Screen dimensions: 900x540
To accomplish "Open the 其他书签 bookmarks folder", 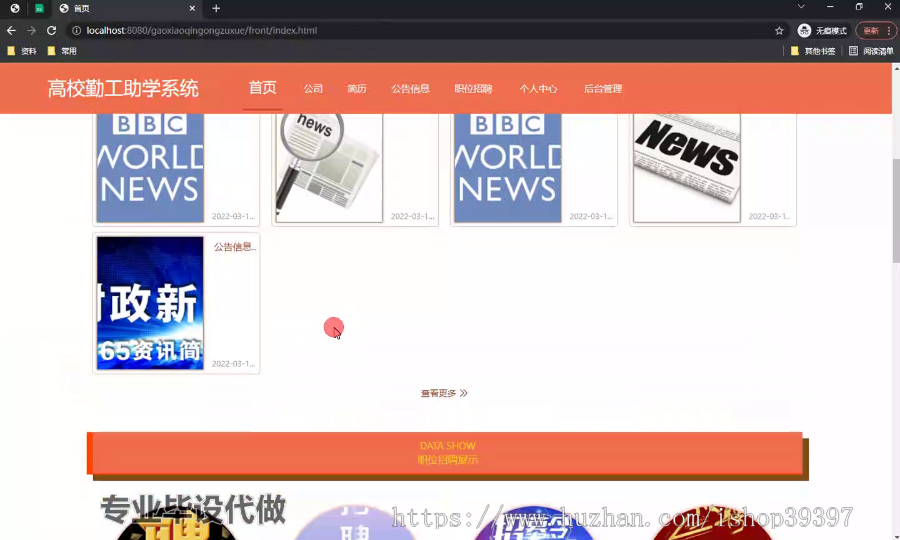I will point(813,51).
